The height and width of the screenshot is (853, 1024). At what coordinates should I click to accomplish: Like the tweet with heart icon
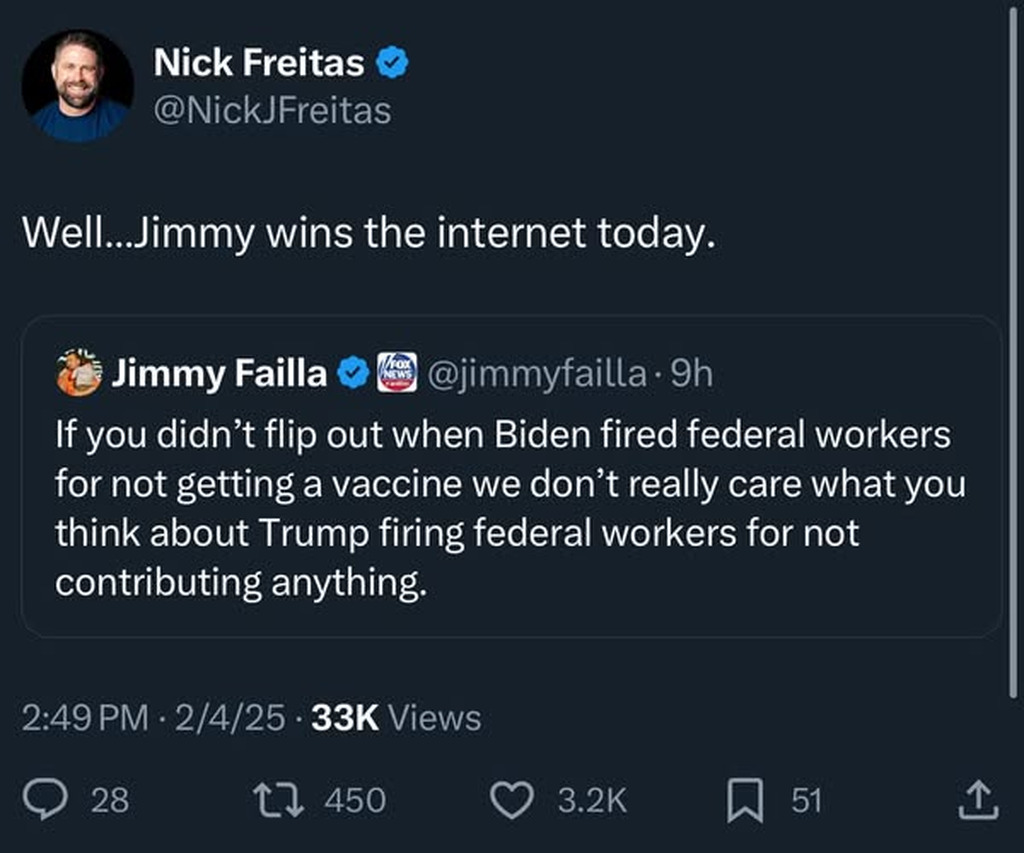[x=513, y=799]
